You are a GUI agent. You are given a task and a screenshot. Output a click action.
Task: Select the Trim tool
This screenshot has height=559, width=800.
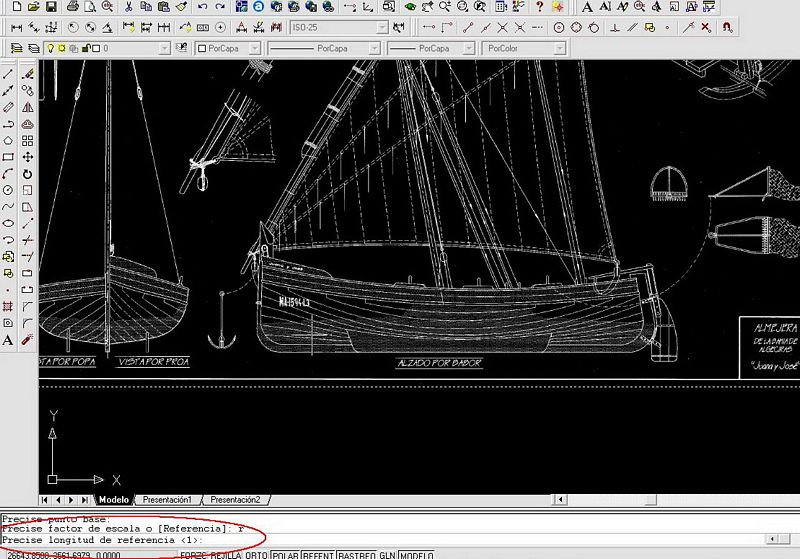coord(28,240)
